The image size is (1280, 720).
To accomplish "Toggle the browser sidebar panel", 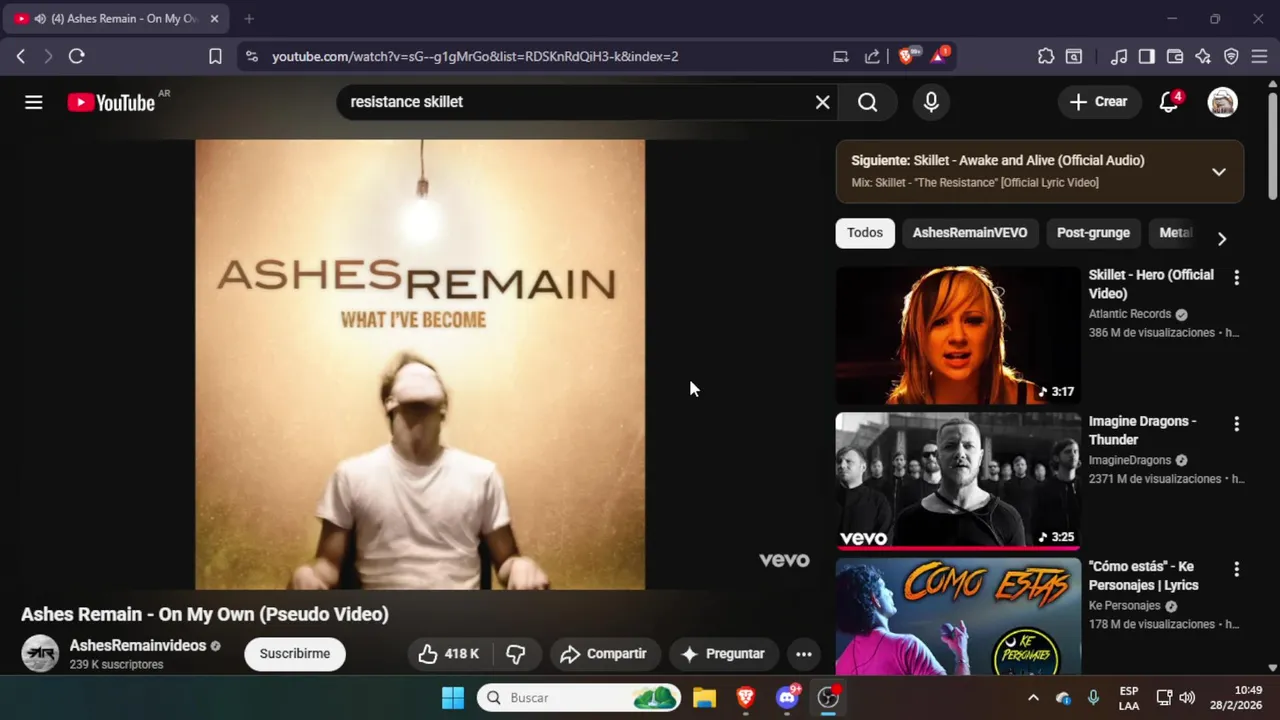I will click(1147, 56).
